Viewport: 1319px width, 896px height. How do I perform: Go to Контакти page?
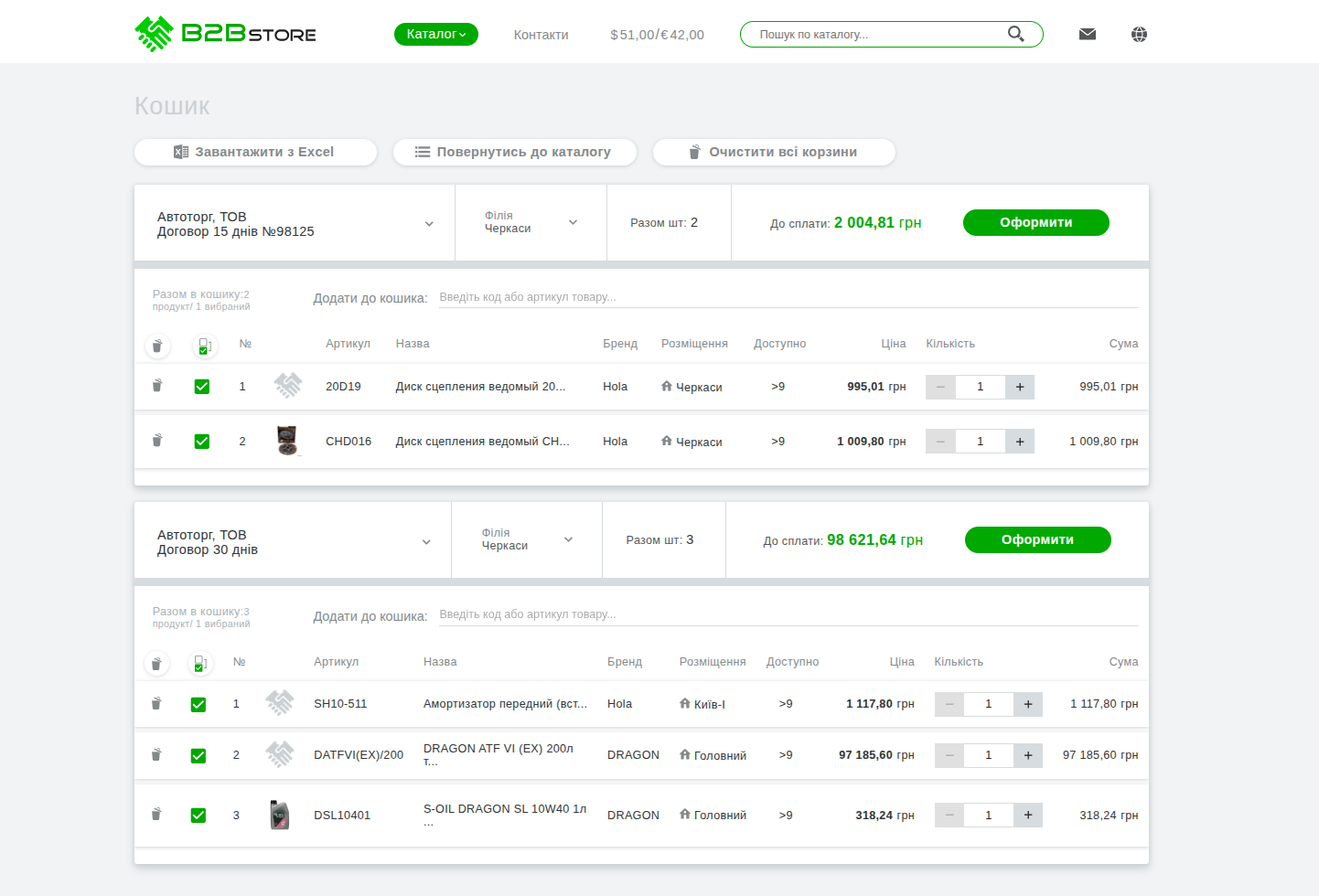point(541,35)
